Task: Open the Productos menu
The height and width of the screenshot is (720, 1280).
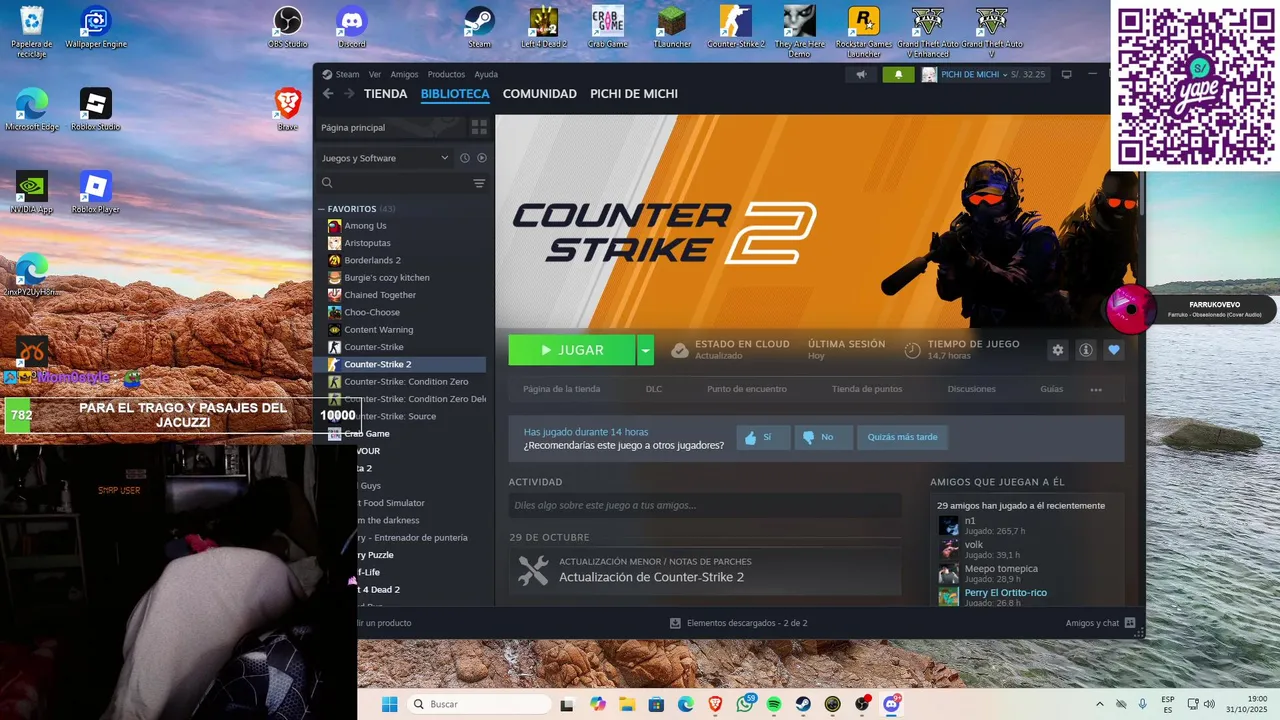Action: (x=446, y=74)
